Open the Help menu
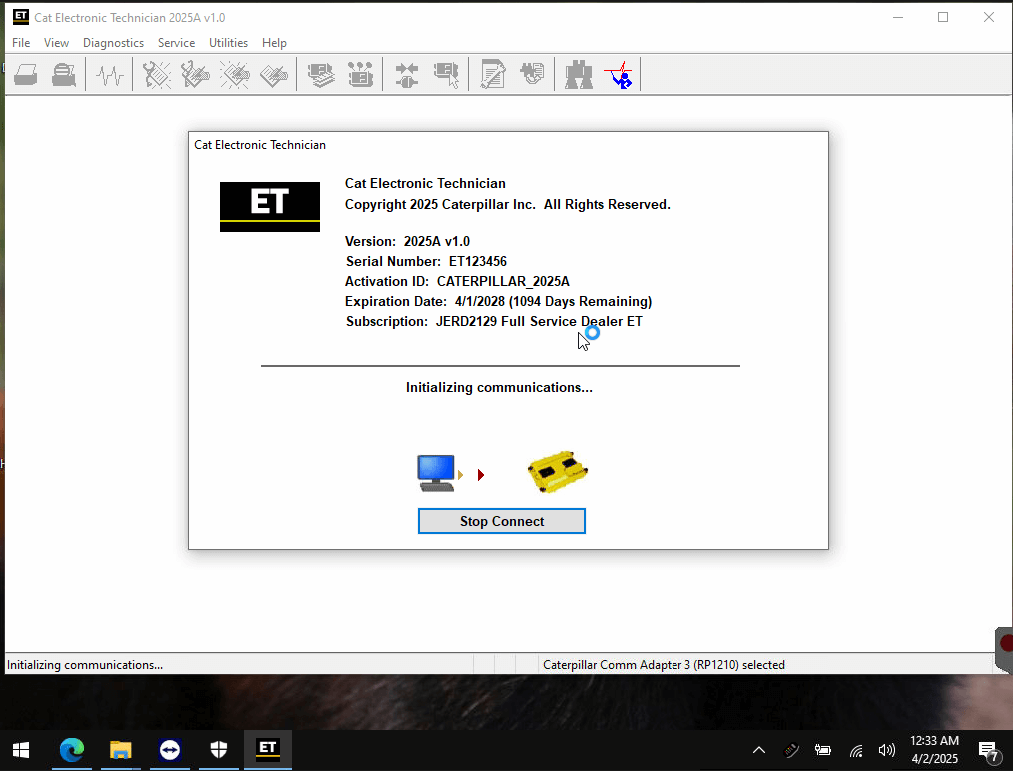 click(x=274, y=43)
